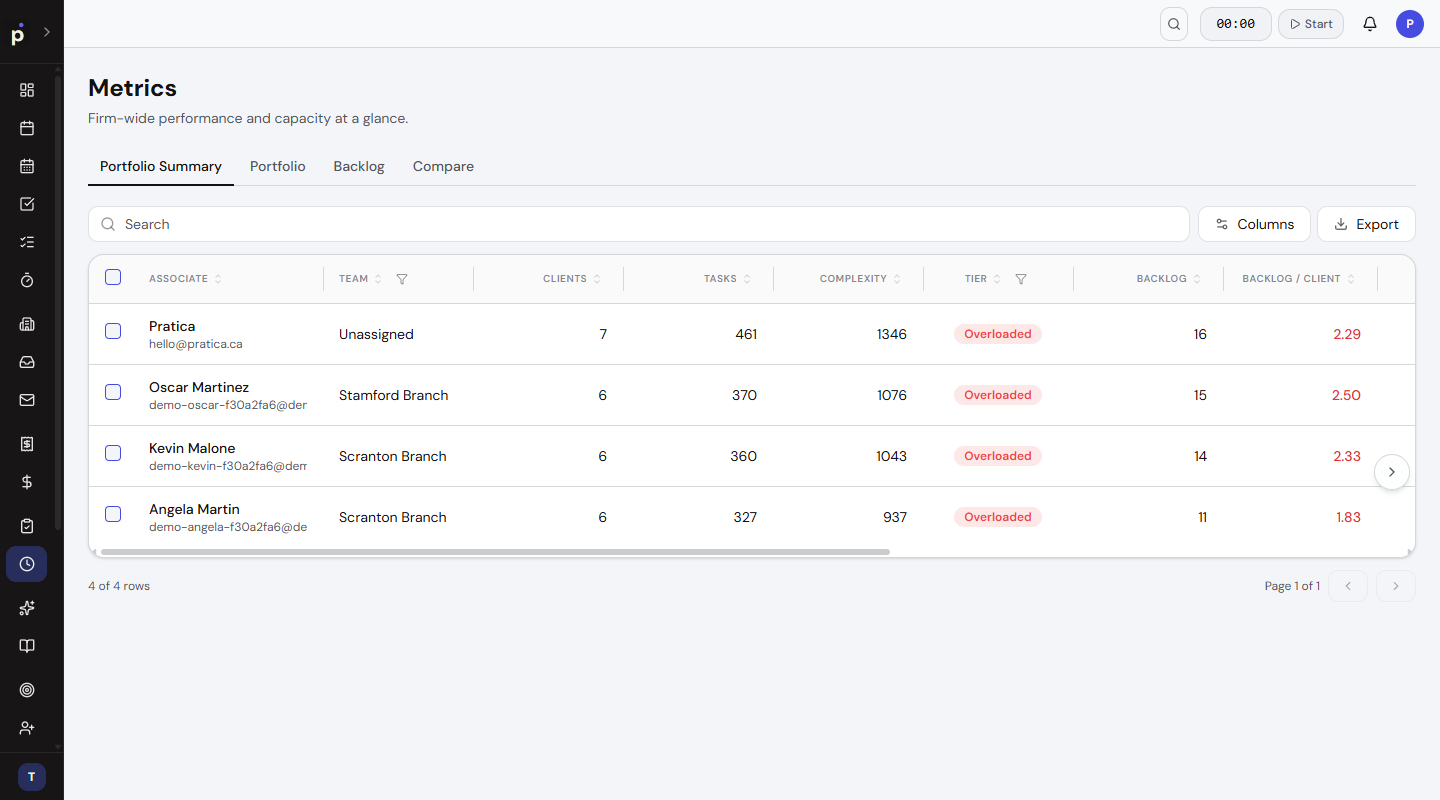
Task: Switch to the Compare tab
Action: click(x=443, y=166)
